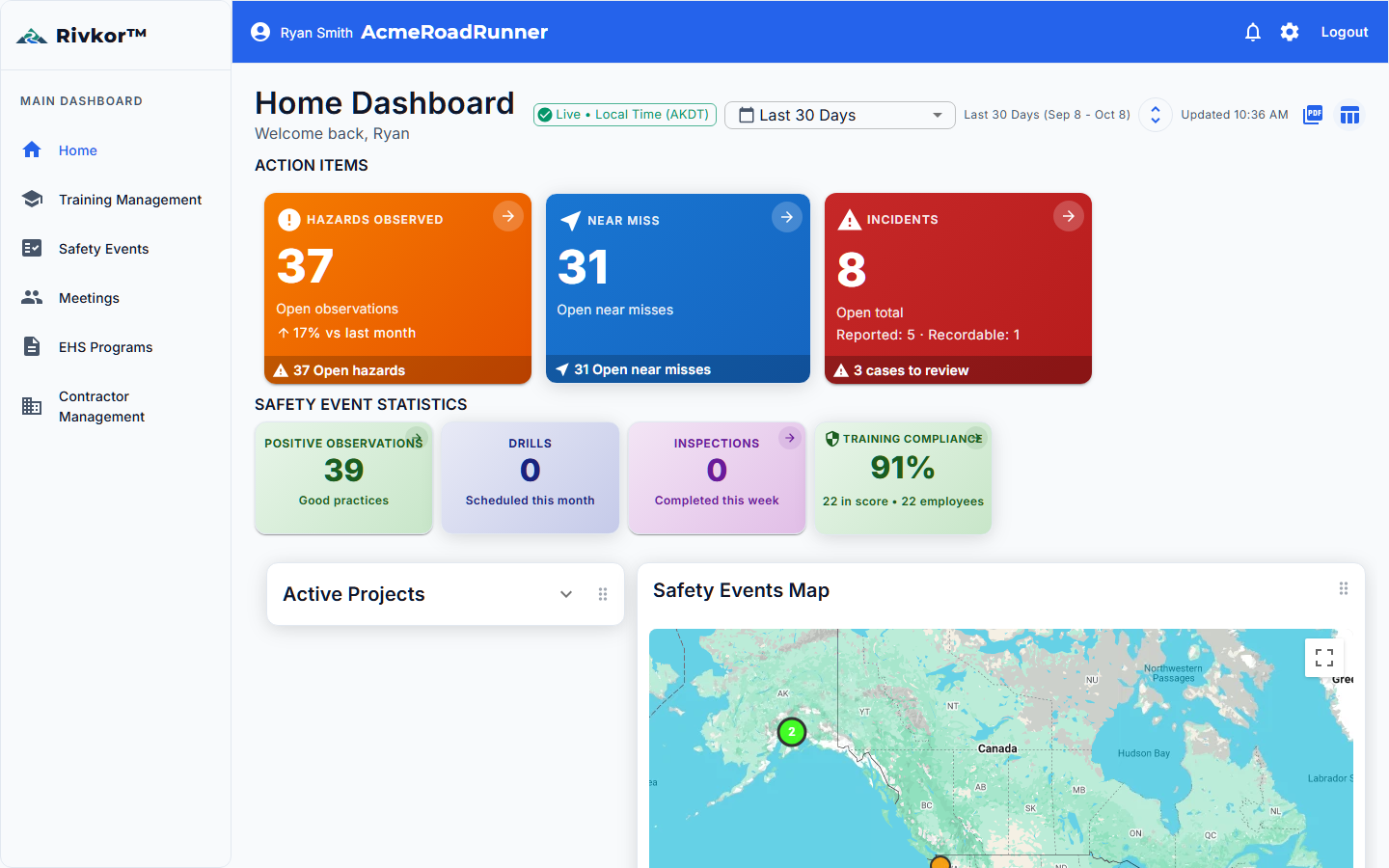Click the Rivkor logo
The width and height of the screenshot is (1389, 868).
82,36
